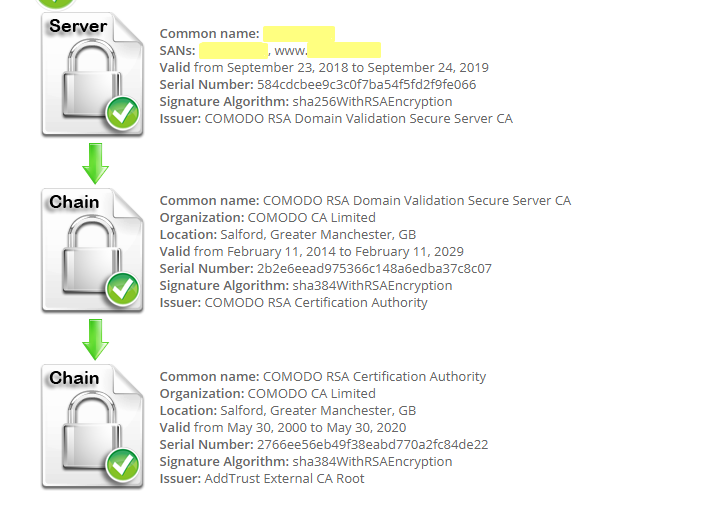711x506 pixels.
Task: Click the first Chain certificate padlock icon
Action: pyautogui.click(x=93, y=250)
